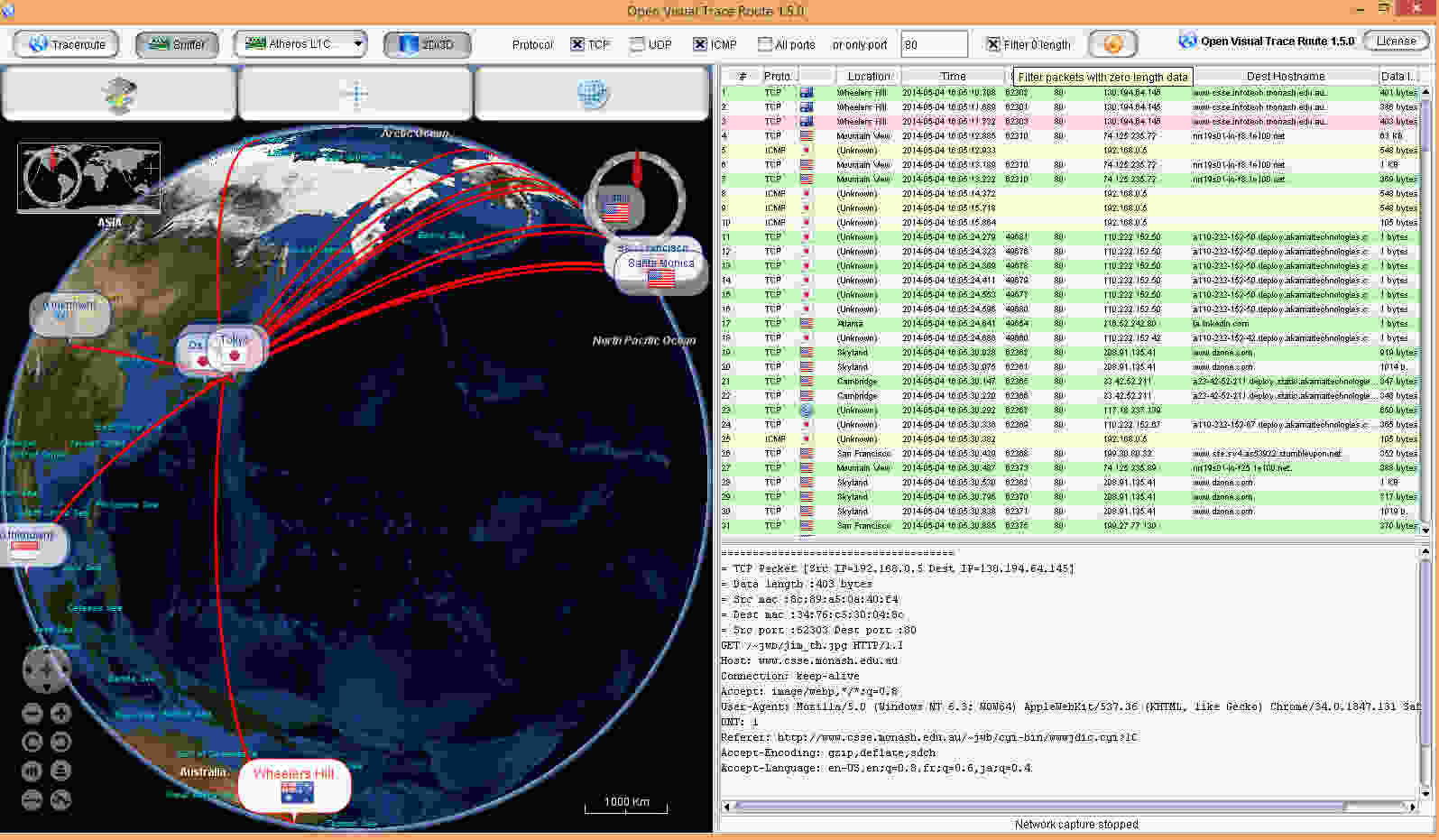Toggle the ICMP protocol checkbox

700,44
